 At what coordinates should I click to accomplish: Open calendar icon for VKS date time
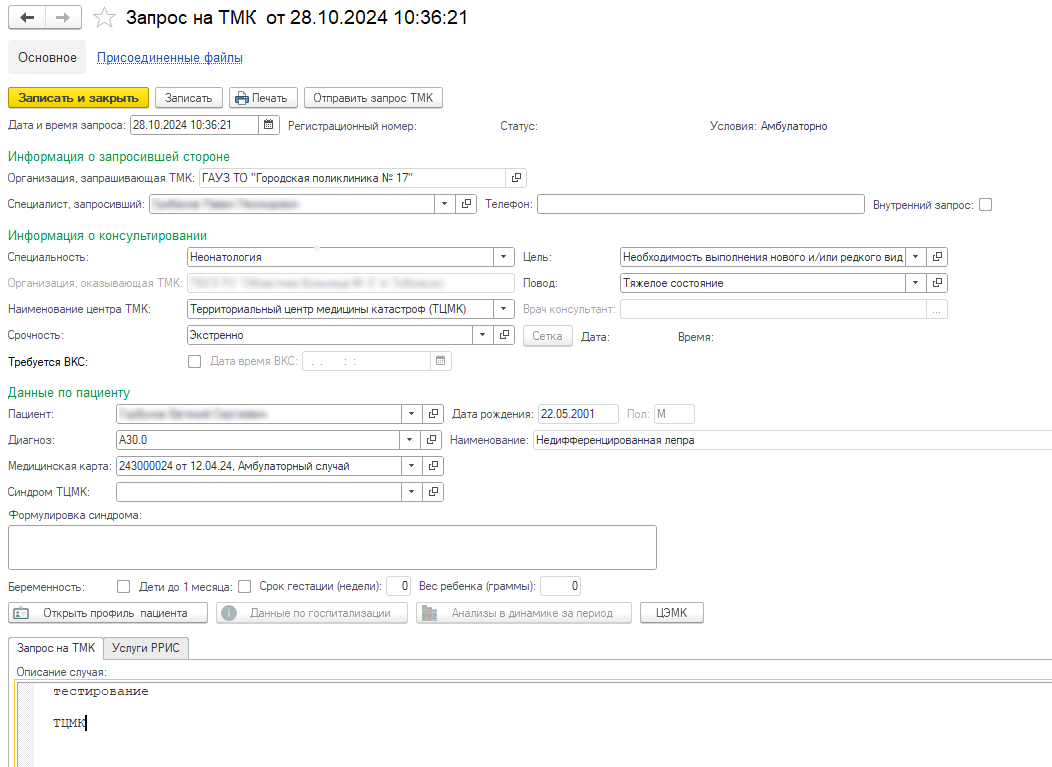[x=440, y=361]
